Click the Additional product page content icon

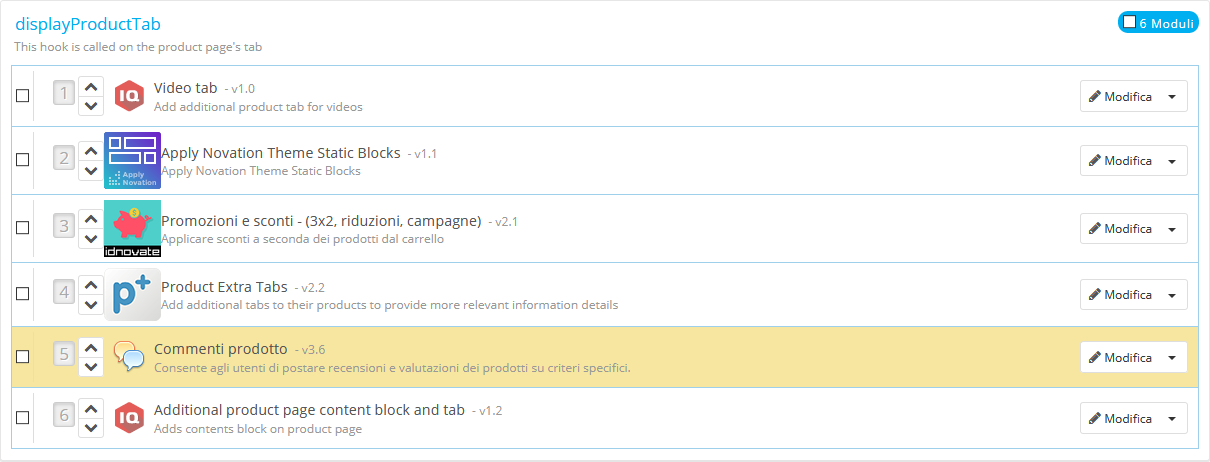pyautogui.click(x=129, y=418)
